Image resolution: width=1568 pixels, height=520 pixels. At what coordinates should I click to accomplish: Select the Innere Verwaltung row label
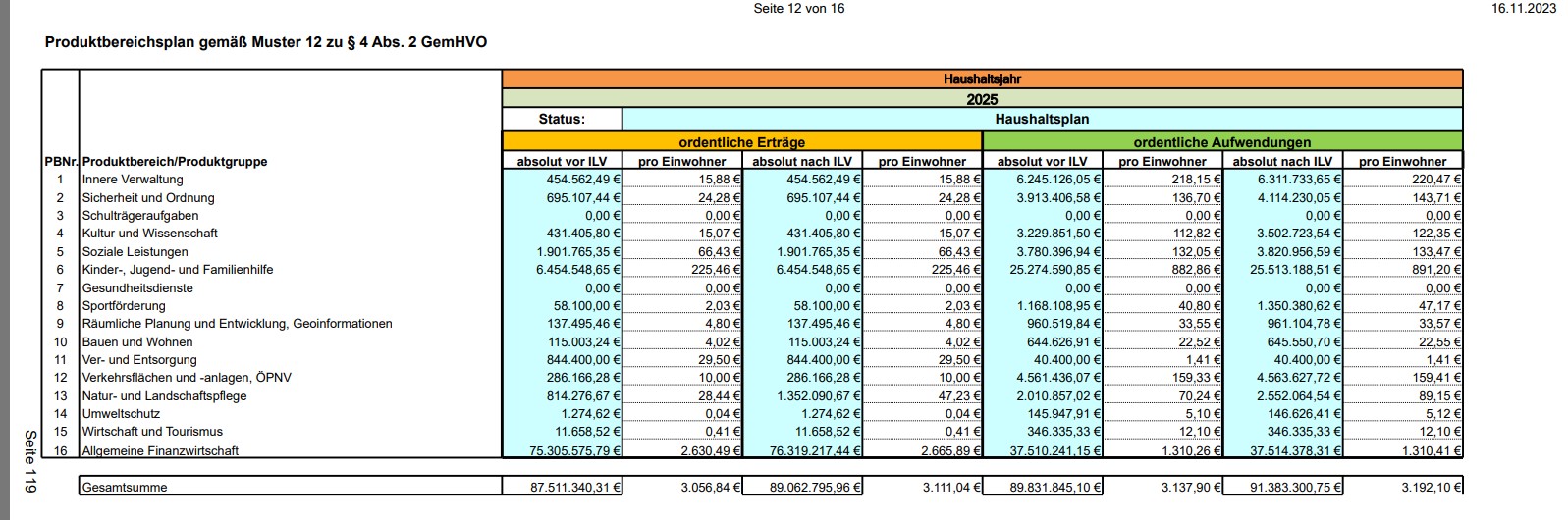pyautogui.click(x=133, y=180)
